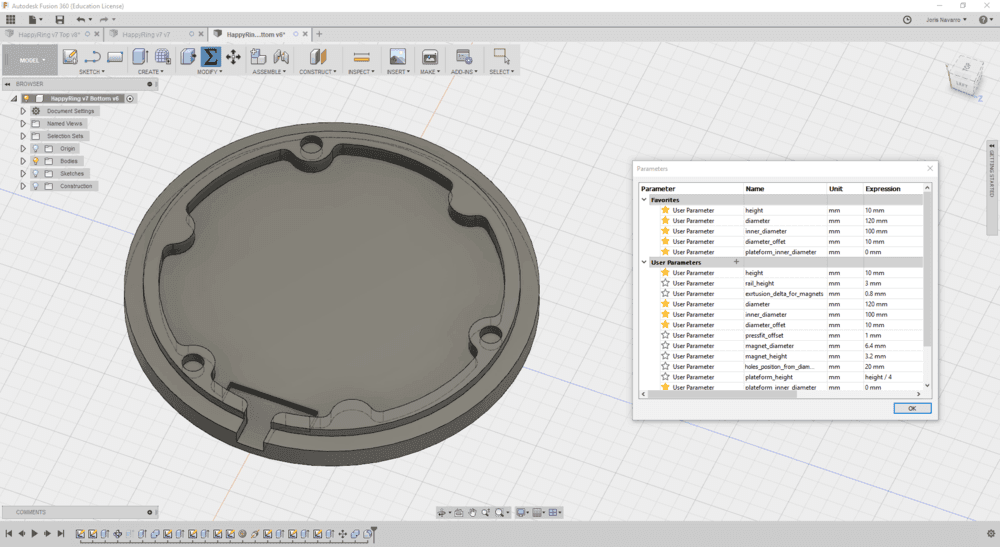This screenshot has height=547, width=1000.
Task: Open the CONSTRUCT menu
Action: tap(318, 72)
